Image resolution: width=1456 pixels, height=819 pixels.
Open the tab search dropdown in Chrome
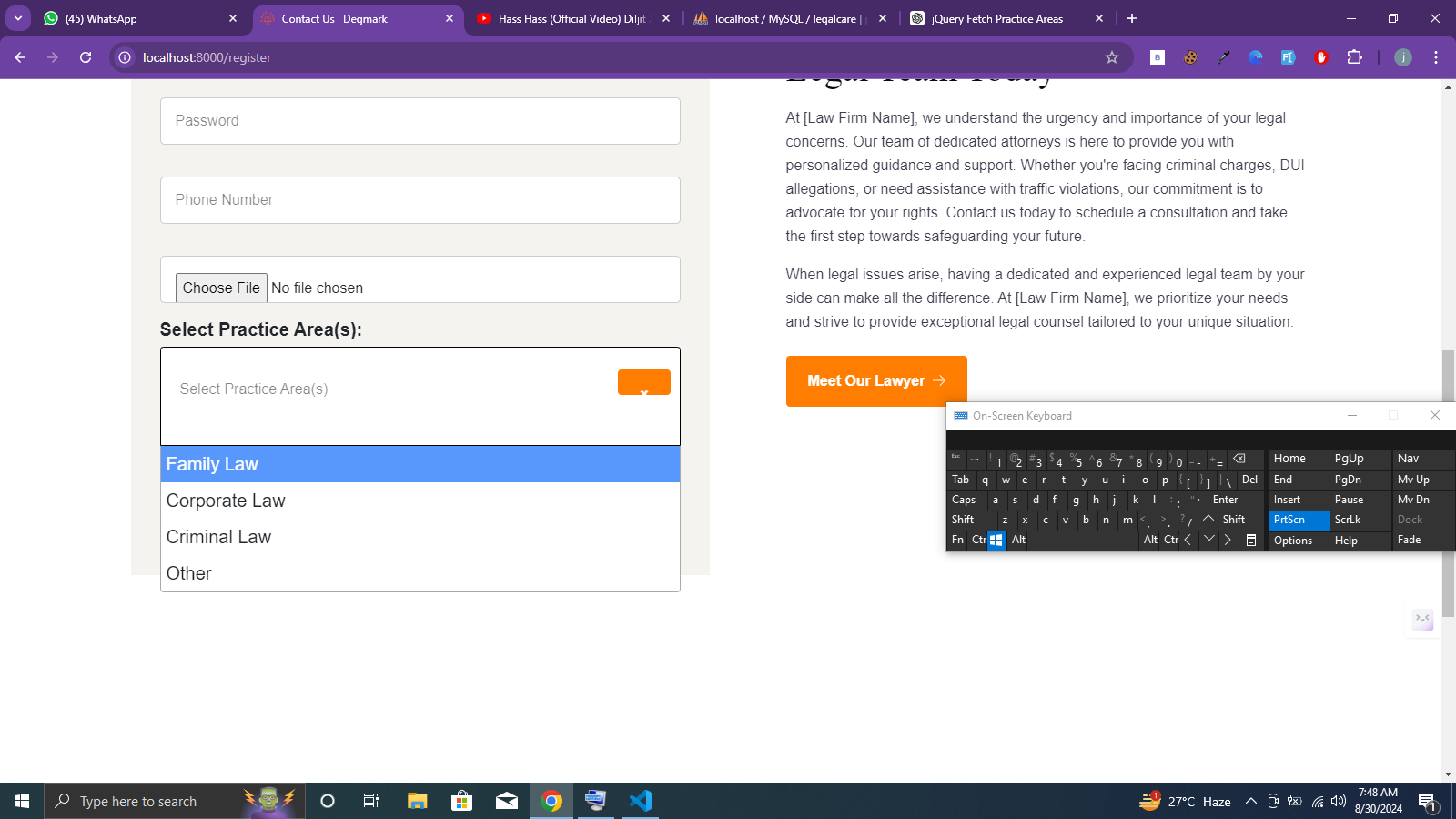pyautogui.click(x=18, y=18)
